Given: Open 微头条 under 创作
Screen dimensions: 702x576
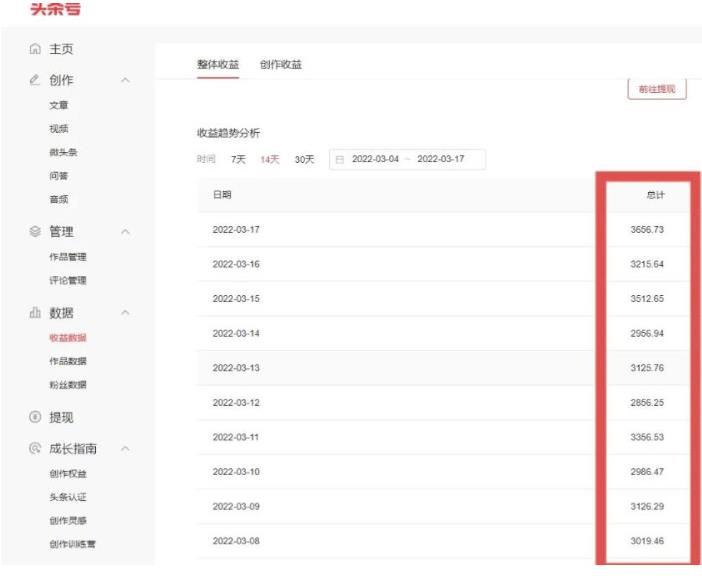Looking at the screenshot, I should click(x=63, y=152).
